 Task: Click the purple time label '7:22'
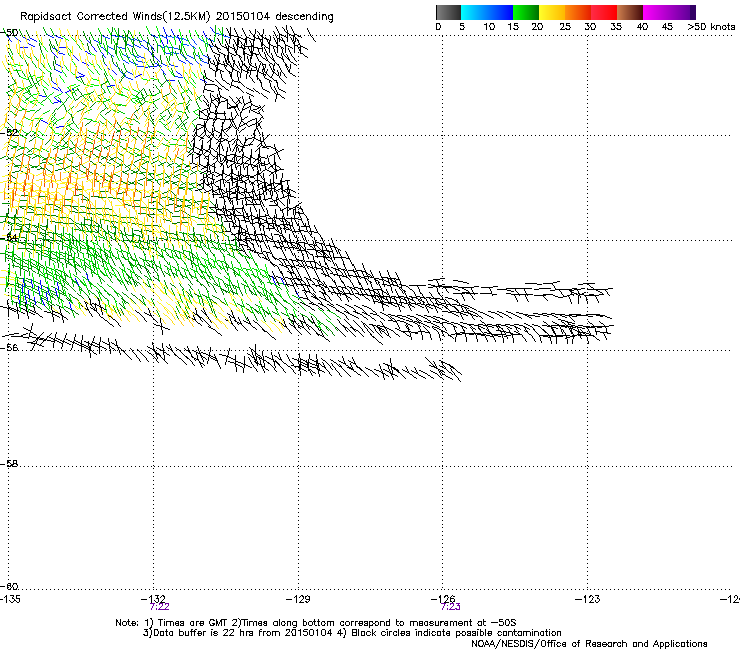(160, 607)
